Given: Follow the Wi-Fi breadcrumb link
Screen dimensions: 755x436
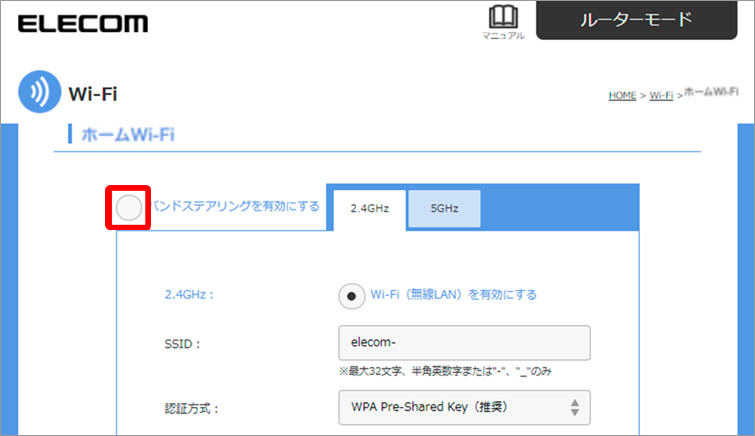Looking at the screenshot, I should pos(661,95).
